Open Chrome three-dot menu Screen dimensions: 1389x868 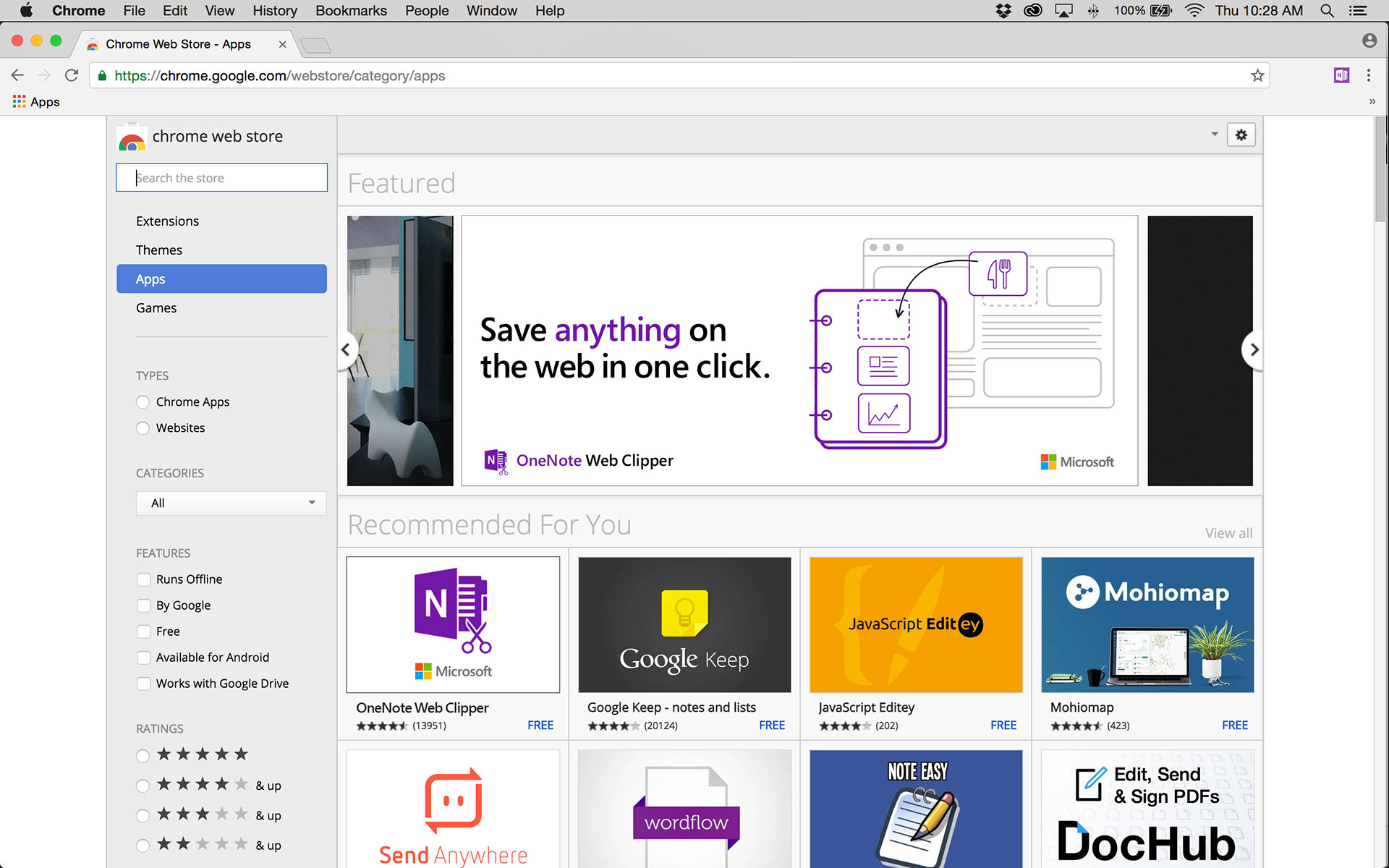tap(1368, 75)
